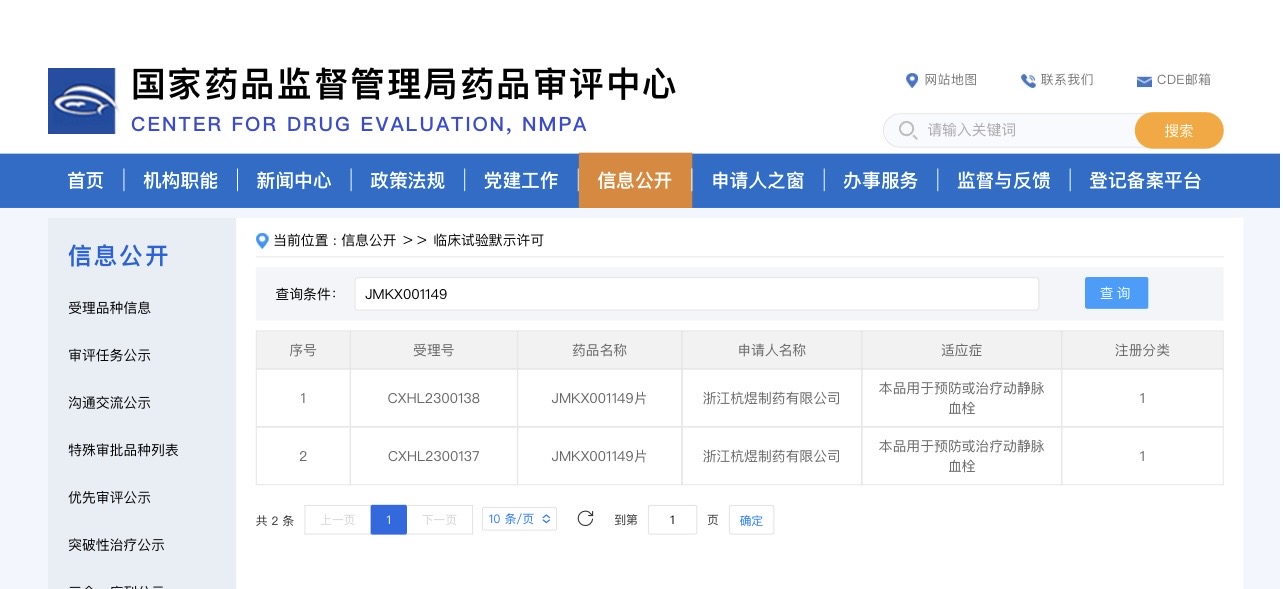Viewport: 1283px width, 589px height.
Task: Click the CDE mailbox envelope icon
Action: pos(1144,81)
